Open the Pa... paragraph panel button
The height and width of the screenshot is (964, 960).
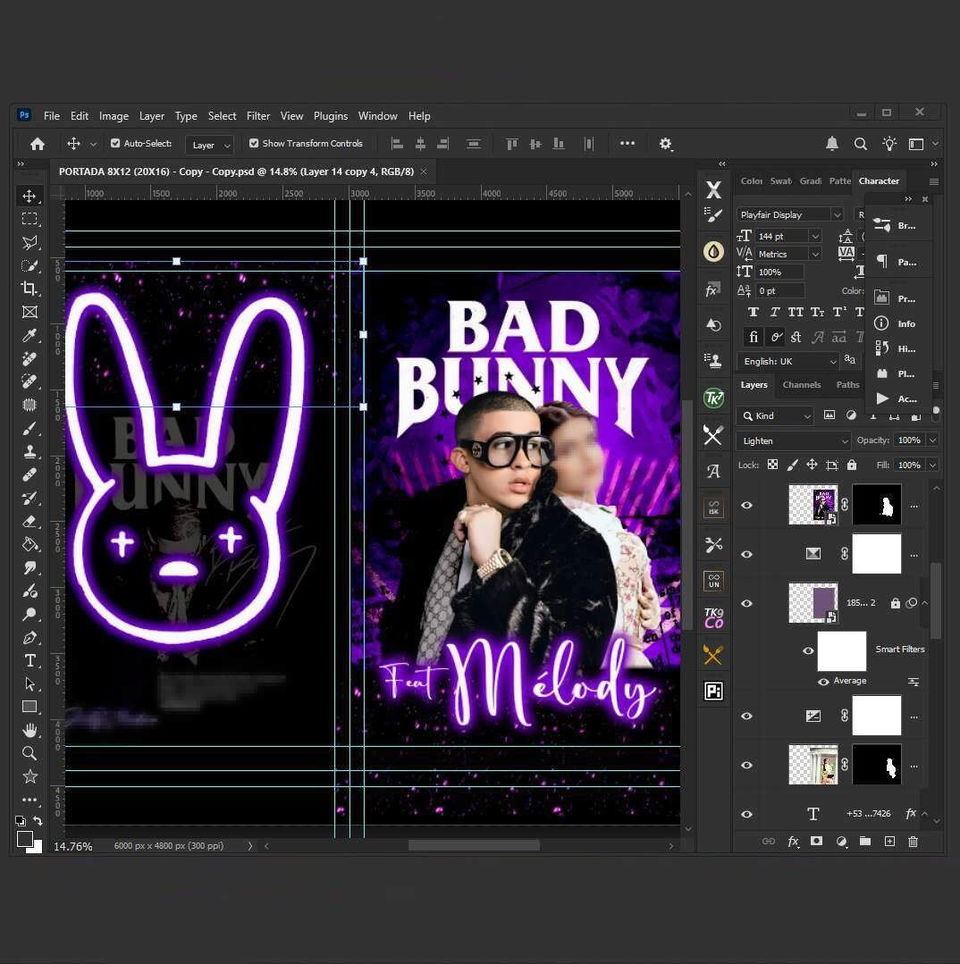898,262
